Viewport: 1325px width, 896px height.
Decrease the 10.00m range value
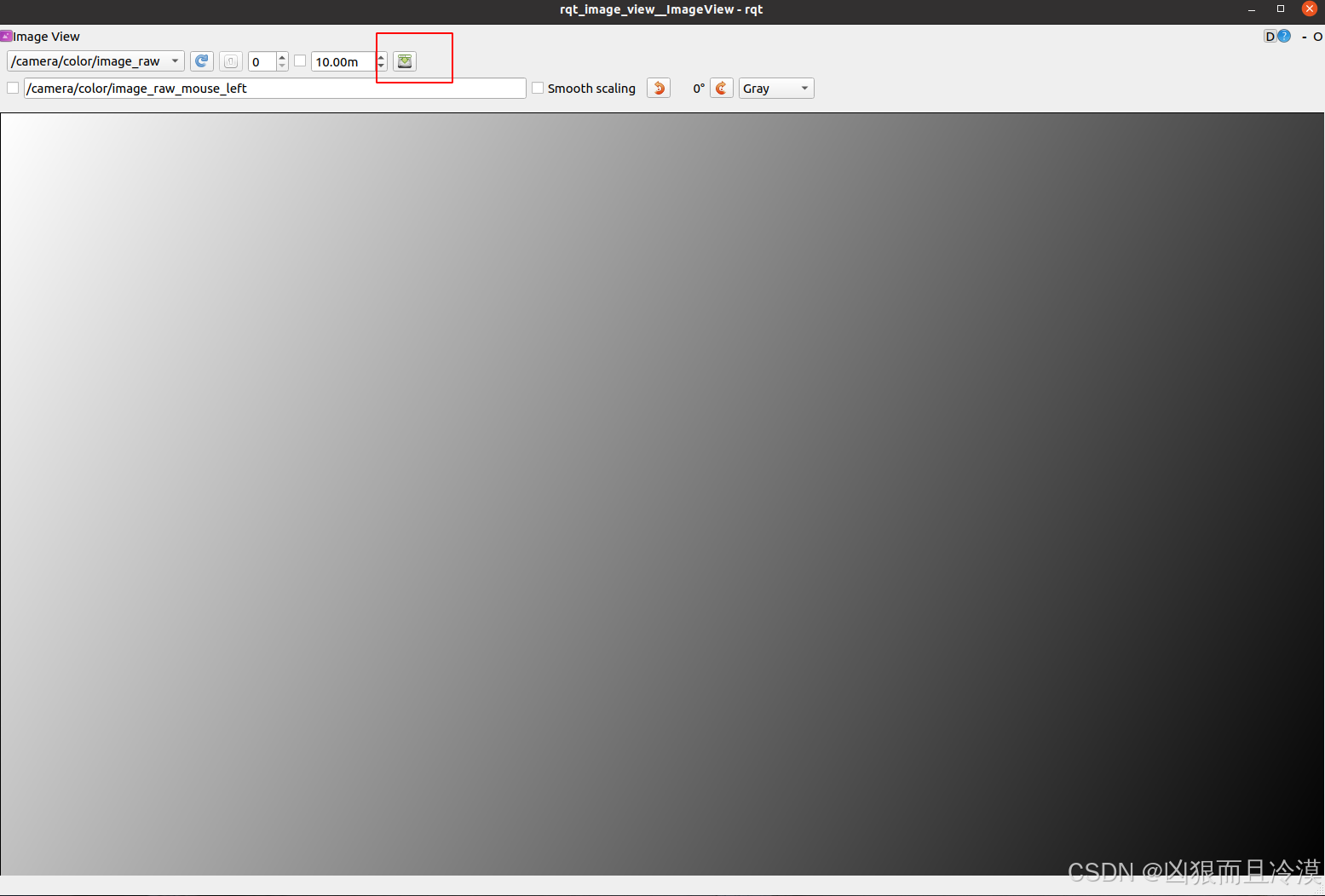pyautogui.click(x=381, y=66)
